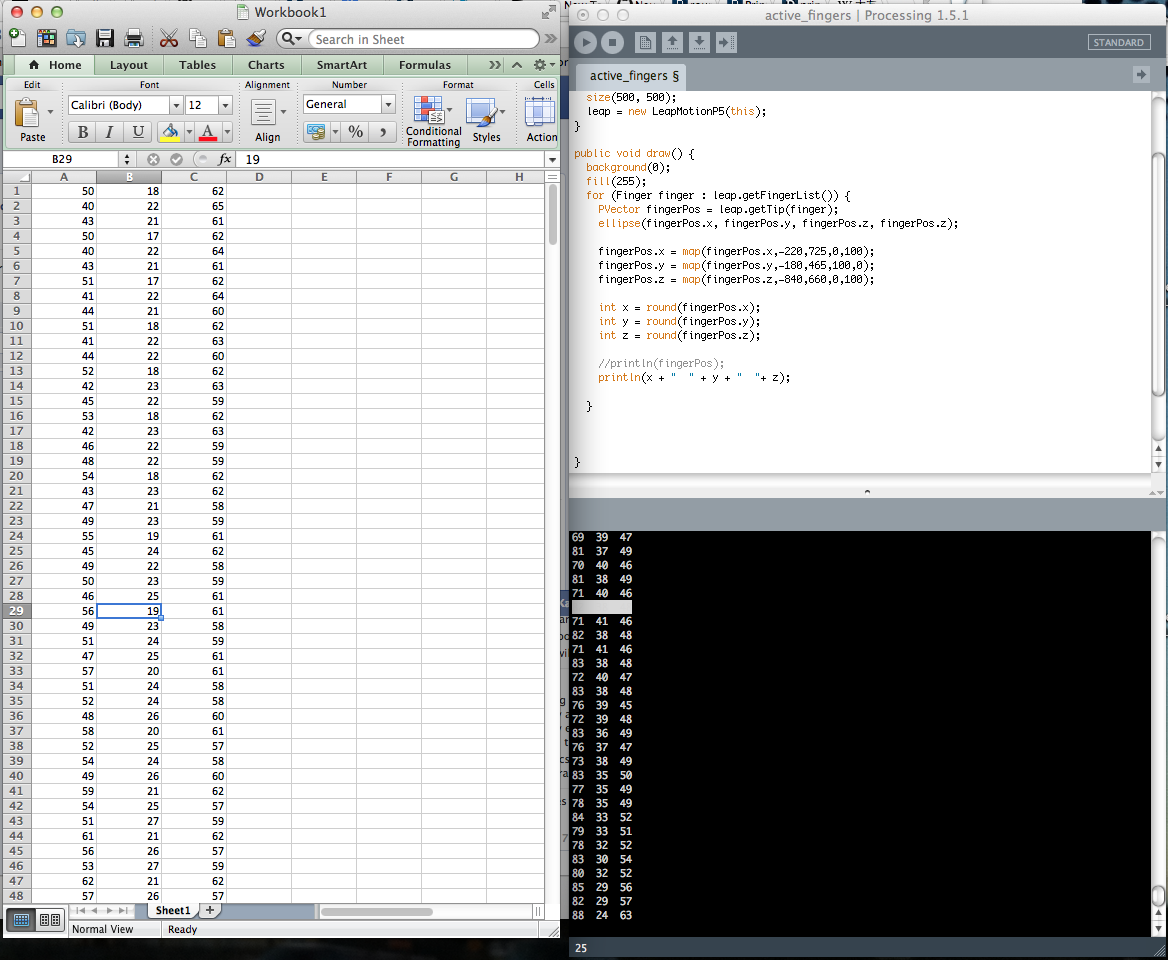Click the Name Box showing B29
Image resolution: width=1168 pixels, height=960 pixels.
[62, 159]
